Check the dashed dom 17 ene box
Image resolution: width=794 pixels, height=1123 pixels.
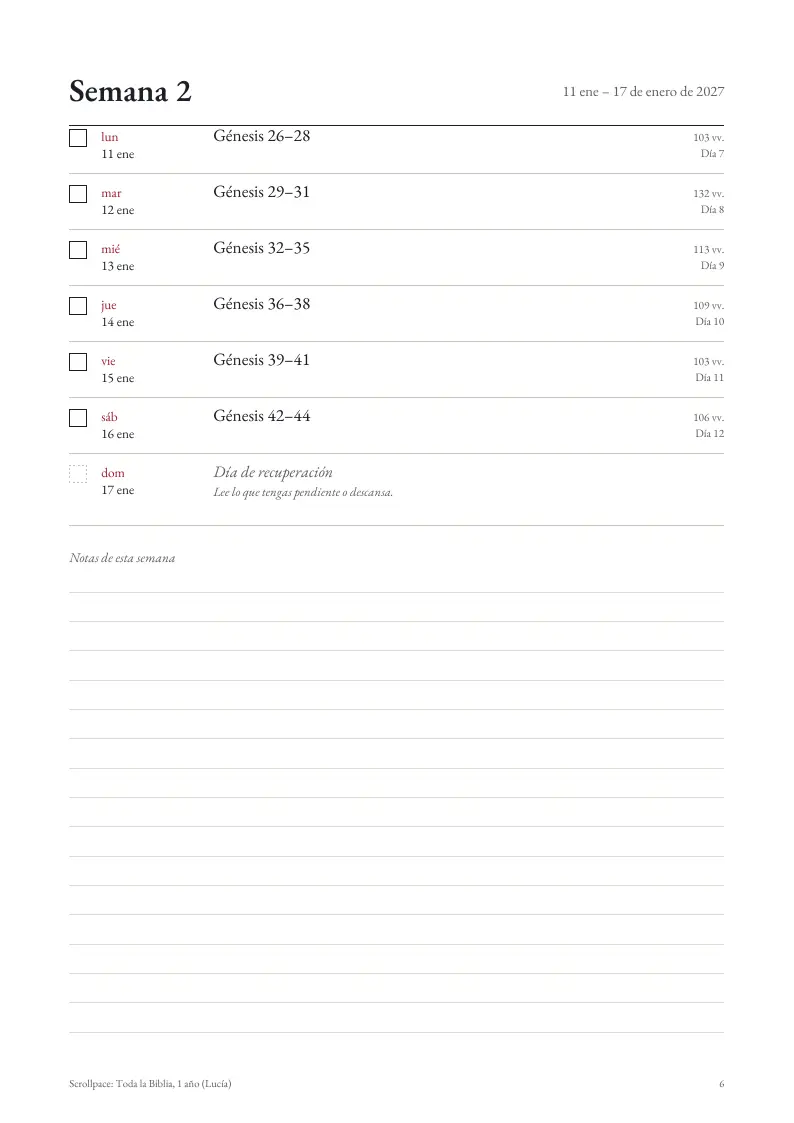[78, 473]
